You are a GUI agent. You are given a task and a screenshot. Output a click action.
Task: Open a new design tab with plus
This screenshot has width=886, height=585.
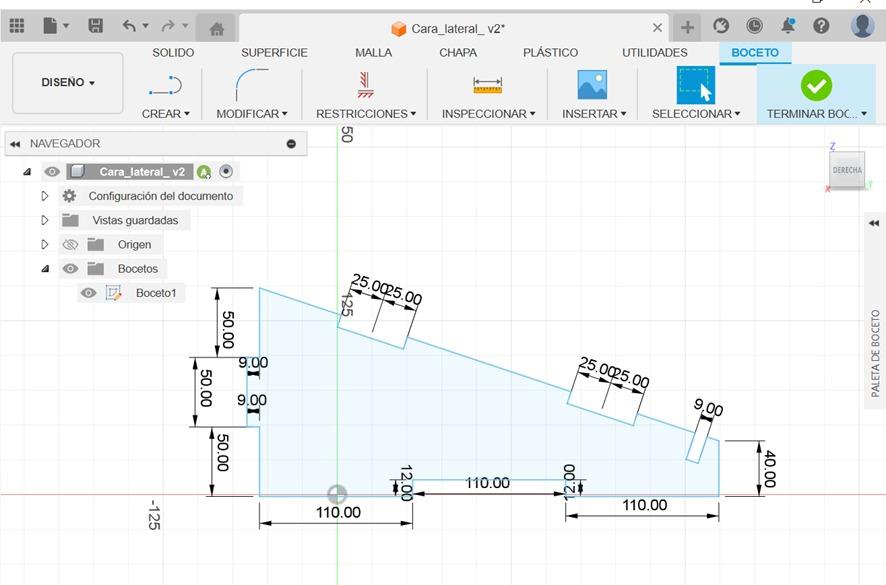click(687, 27)
